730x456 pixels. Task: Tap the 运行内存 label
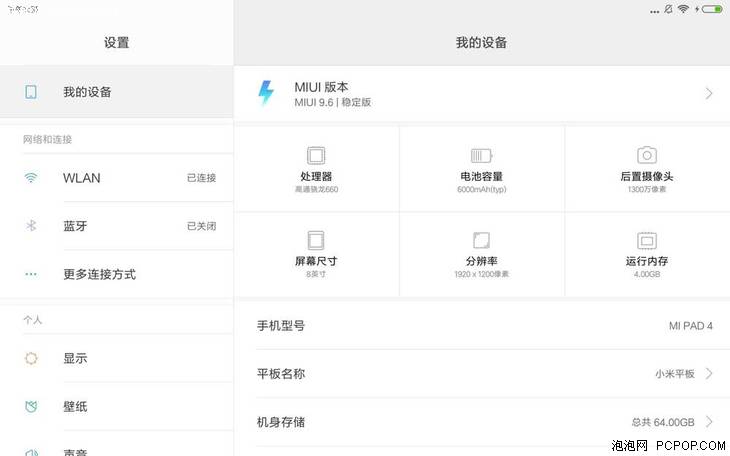click(x=647, y=261)
